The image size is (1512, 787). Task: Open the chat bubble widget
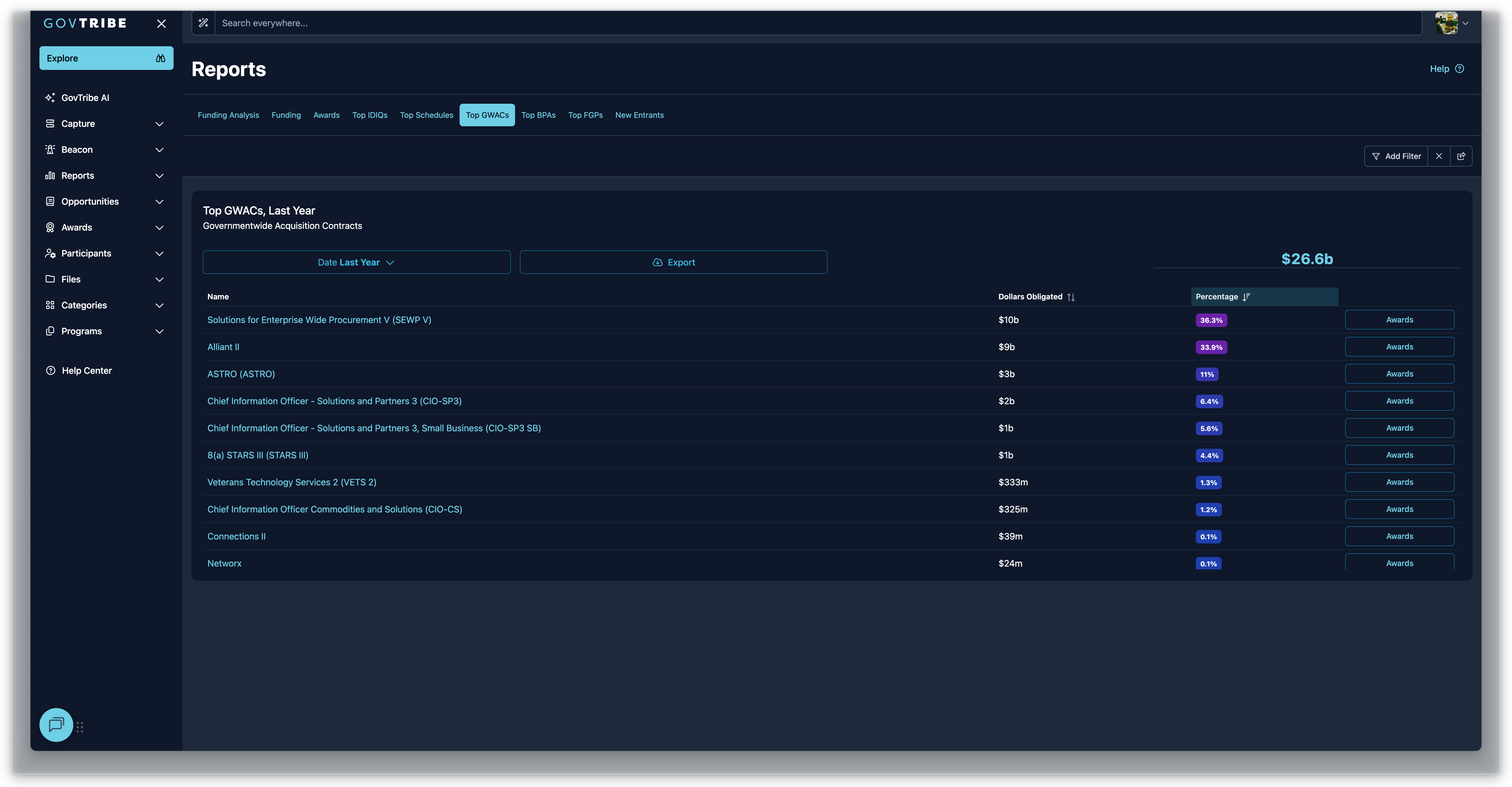[56, 725]
